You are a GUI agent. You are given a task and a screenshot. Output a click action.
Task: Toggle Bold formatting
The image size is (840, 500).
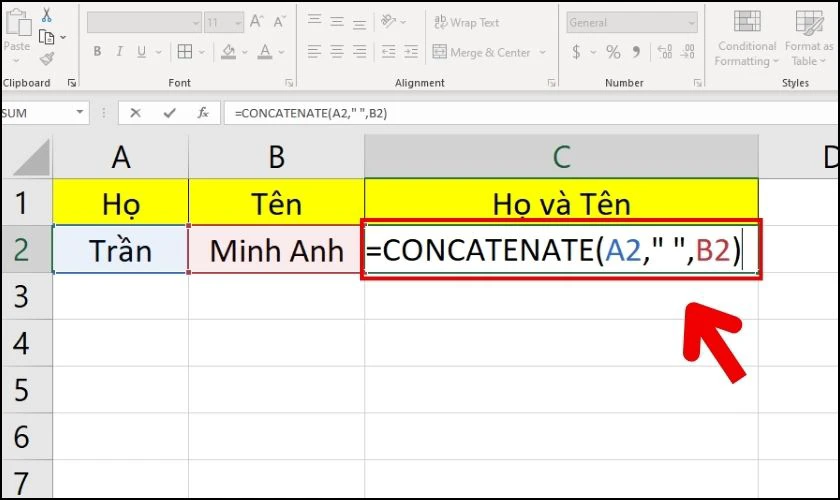pos(97,51)
